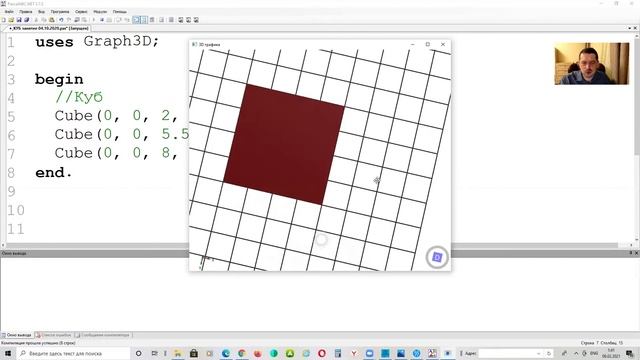Open the Программа menu
Viewport: 640px width, 360px height.
[x=60, y=12]
